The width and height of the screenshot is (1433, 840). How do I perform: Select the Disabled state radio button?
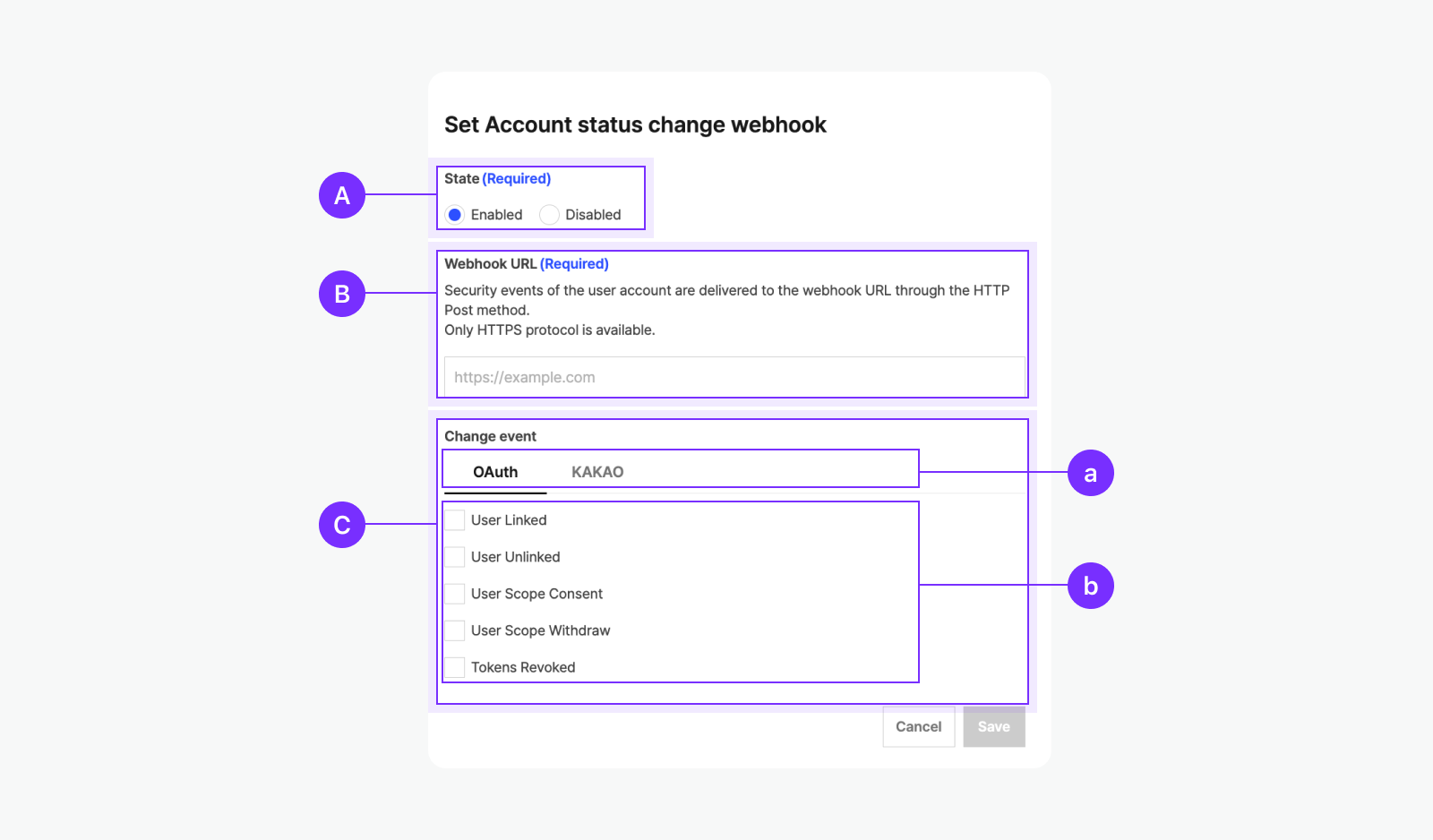549,215
